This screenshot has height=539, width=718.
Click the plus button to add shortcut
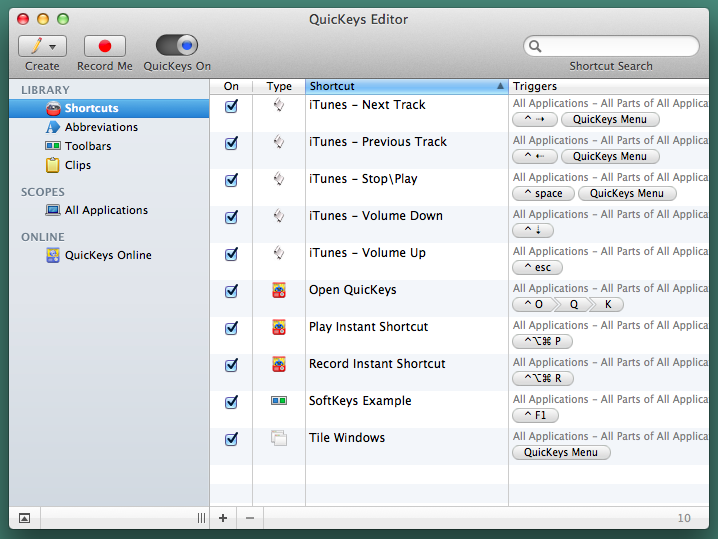tap(223, 518)
